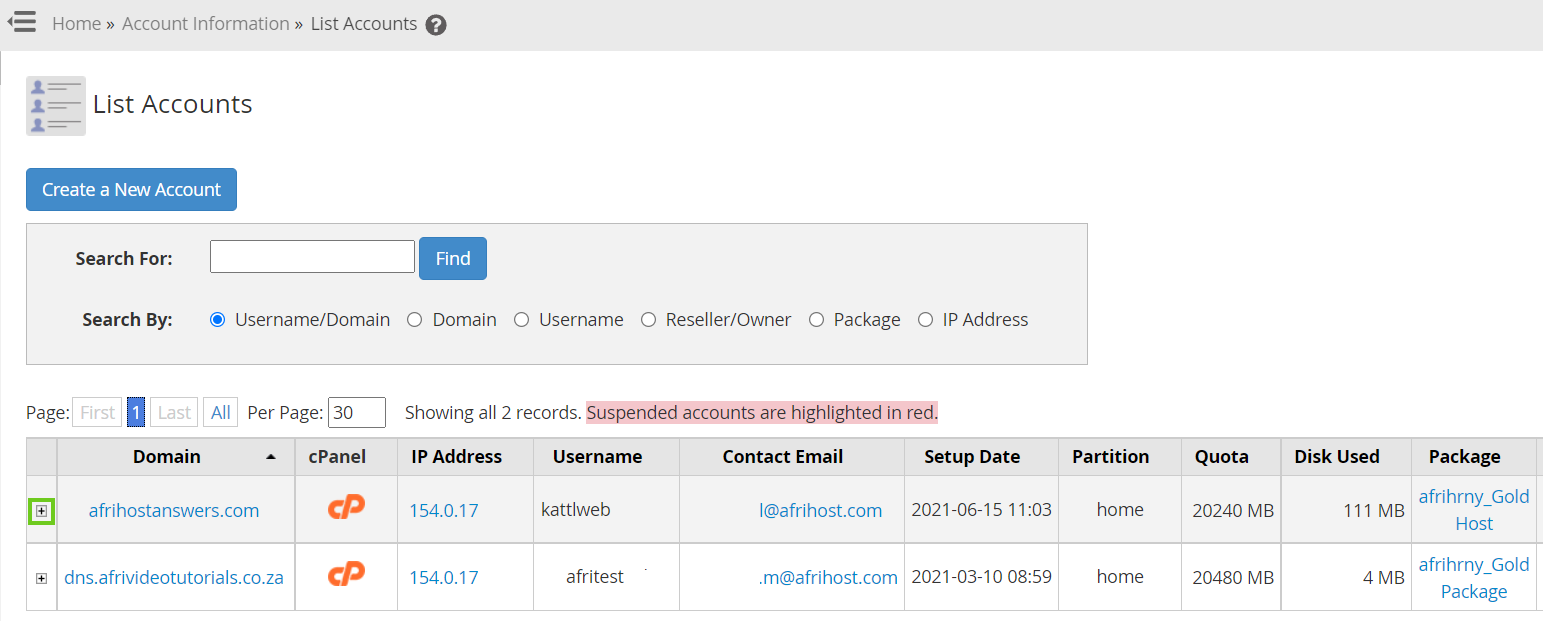Select the Username search radio option
1543x621 pixels.
pos(521,320)
